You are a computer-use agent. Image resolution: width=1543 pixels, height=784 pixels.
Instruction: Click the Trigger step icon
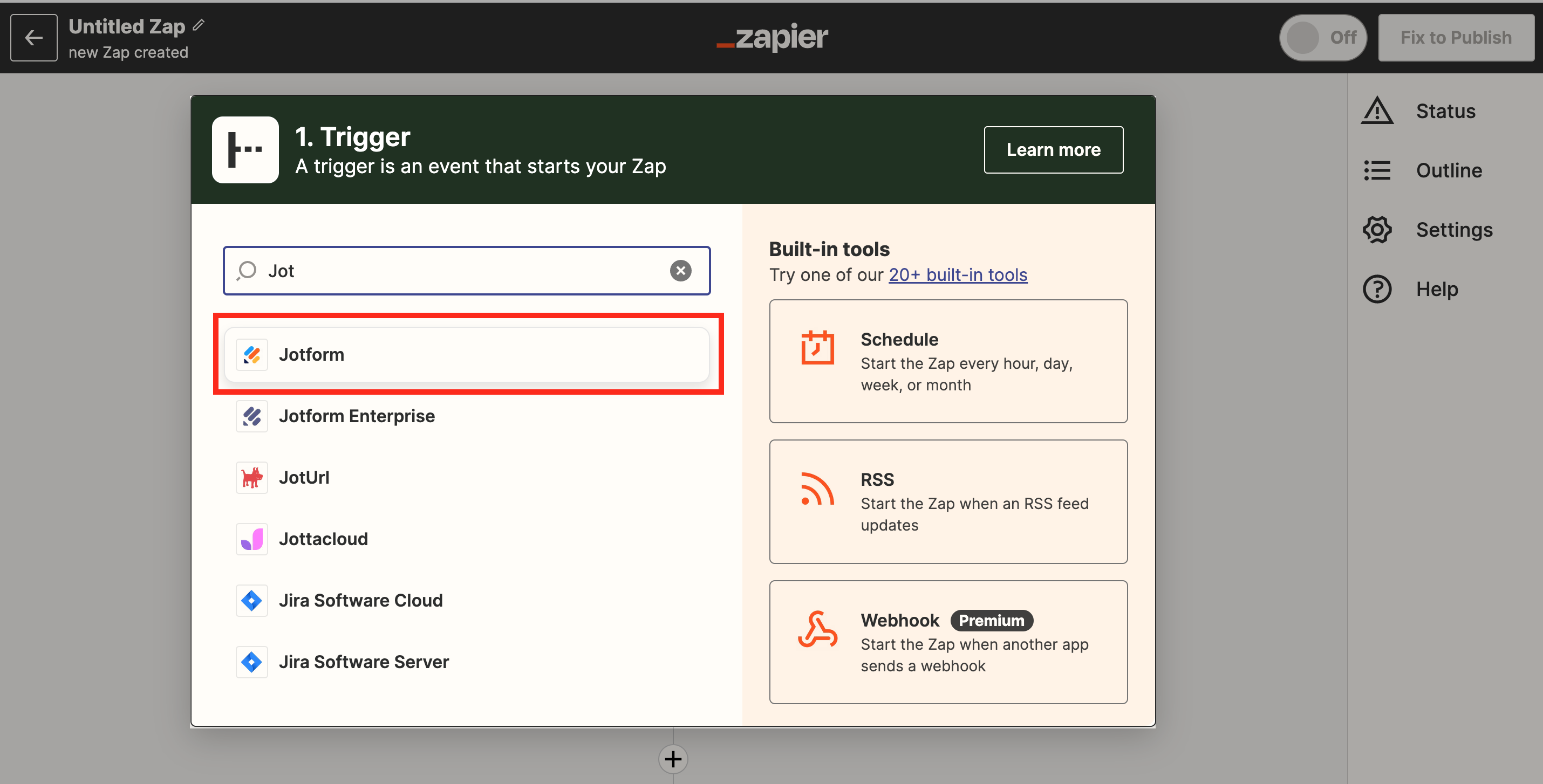coord(245,149)
